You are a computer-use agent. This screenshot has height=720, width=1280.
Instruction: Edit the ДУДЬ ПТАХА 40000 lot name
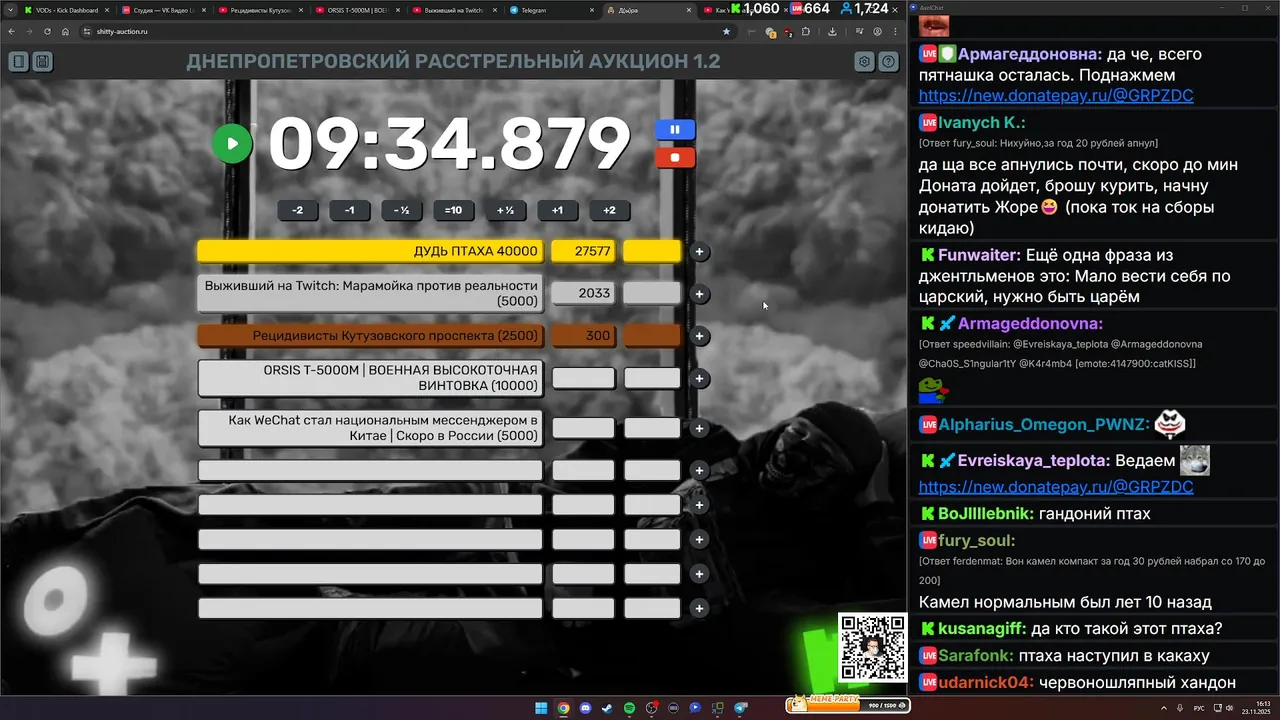pyautogui.click(x=370, y=251)
